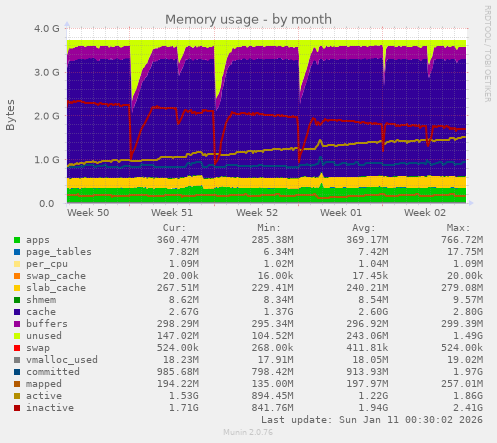Click the 'Memory usage - by month' title
The width and height of the screenshot is (497, 443).
point(248,20)
